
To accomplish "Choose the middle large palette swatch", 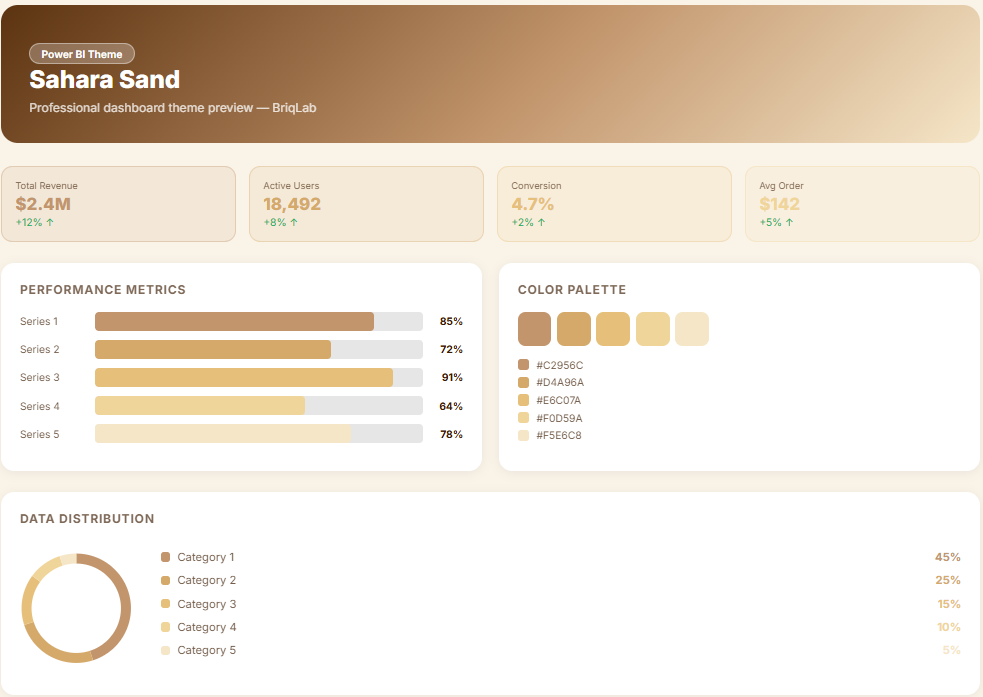I will click(x=613, y=329).
